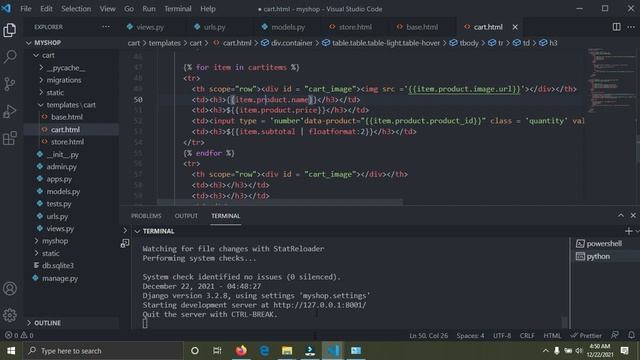
Task: Switch to the OUTPUT panel tab
Action: tap(186, 216)
